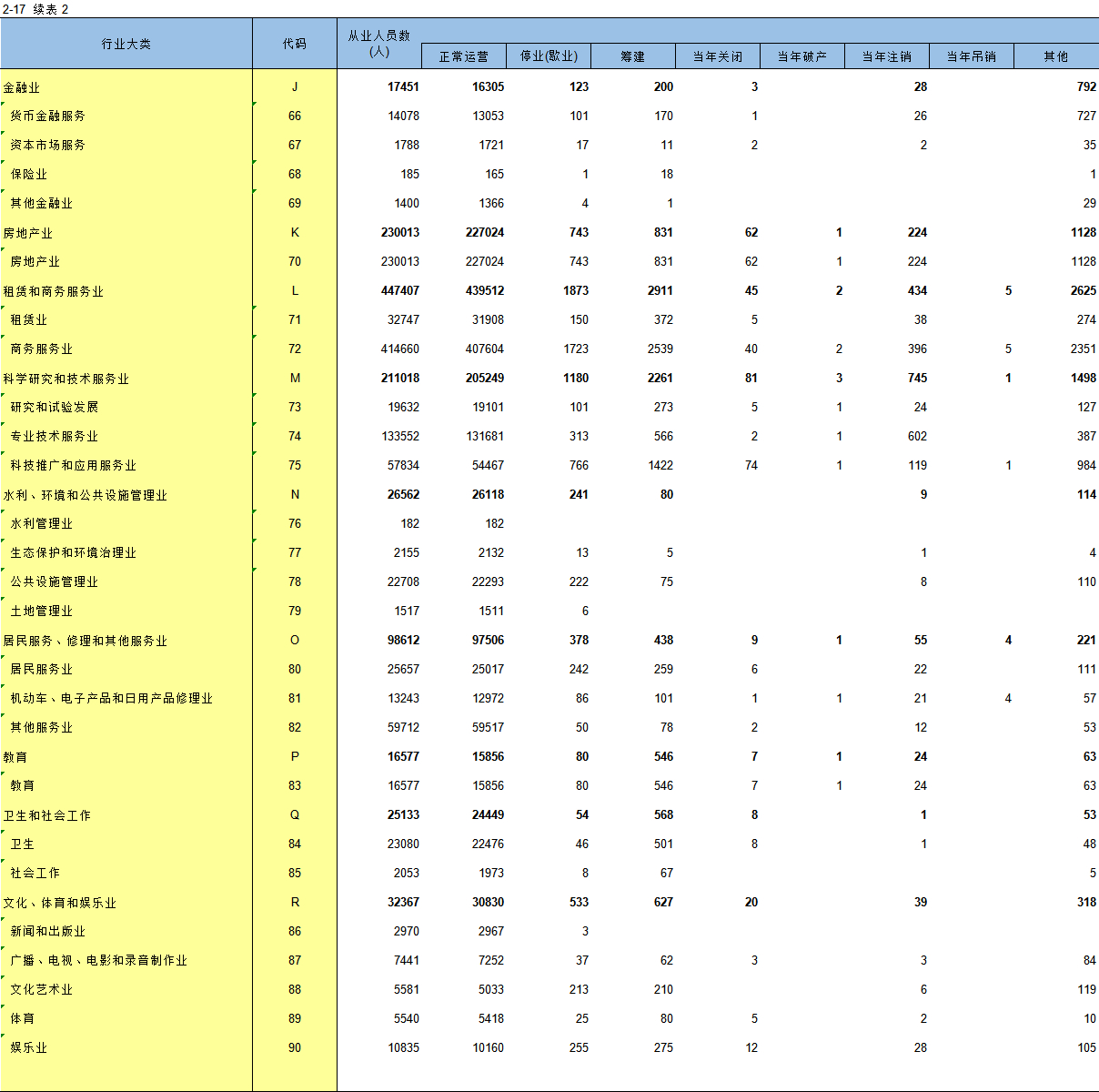Select the 科技推广和应用服务业 cell
Image resolution: width=1099 pixels, height=1092 pixels.
coord(126,466)
